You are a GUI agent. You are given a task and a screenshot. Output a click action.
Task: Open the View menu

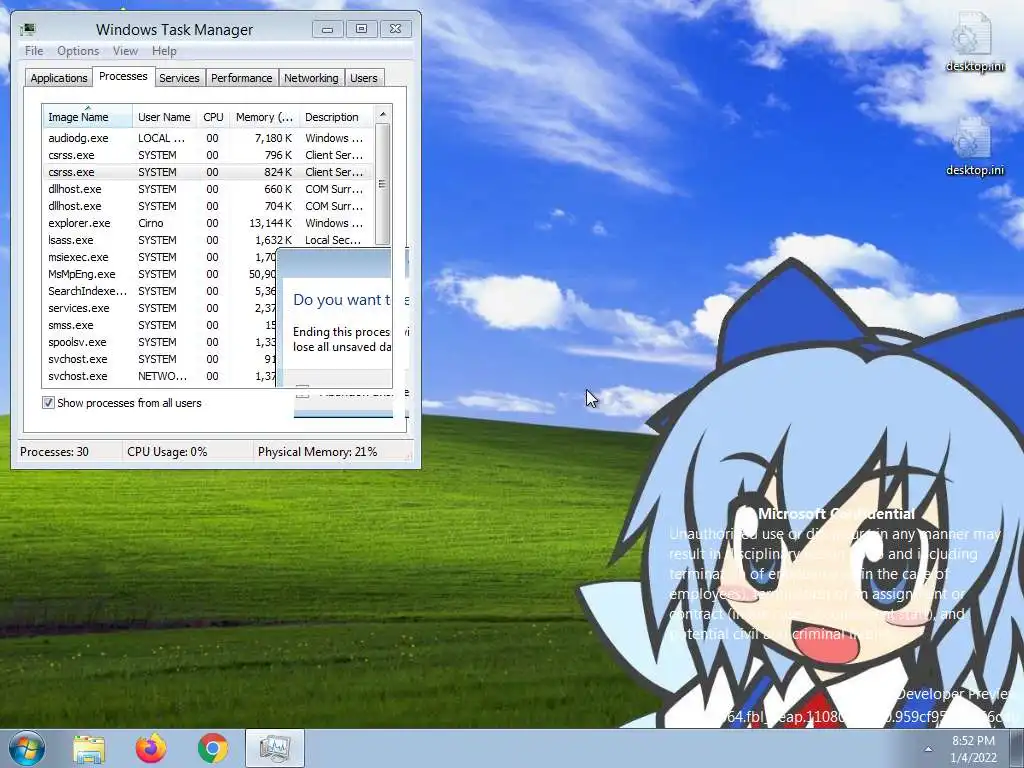[125, 51]
